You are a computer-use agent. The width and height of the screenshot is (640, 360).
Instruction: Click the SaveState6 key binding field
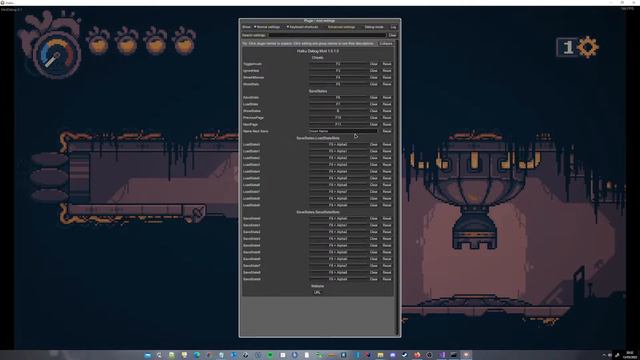338,259
